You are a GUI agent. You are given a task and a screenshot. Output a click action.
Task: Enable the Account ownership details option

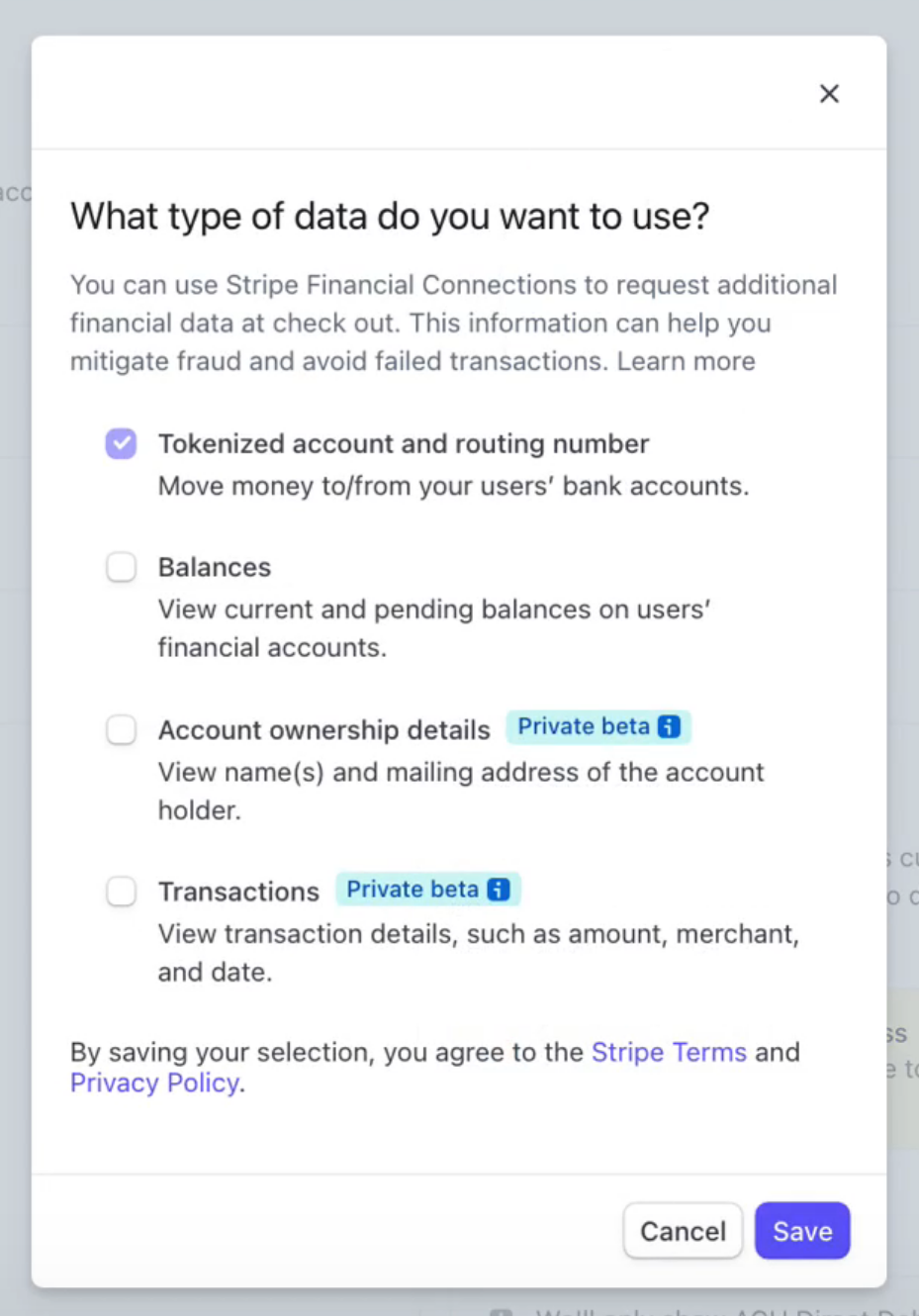click(x=121, y=729)
